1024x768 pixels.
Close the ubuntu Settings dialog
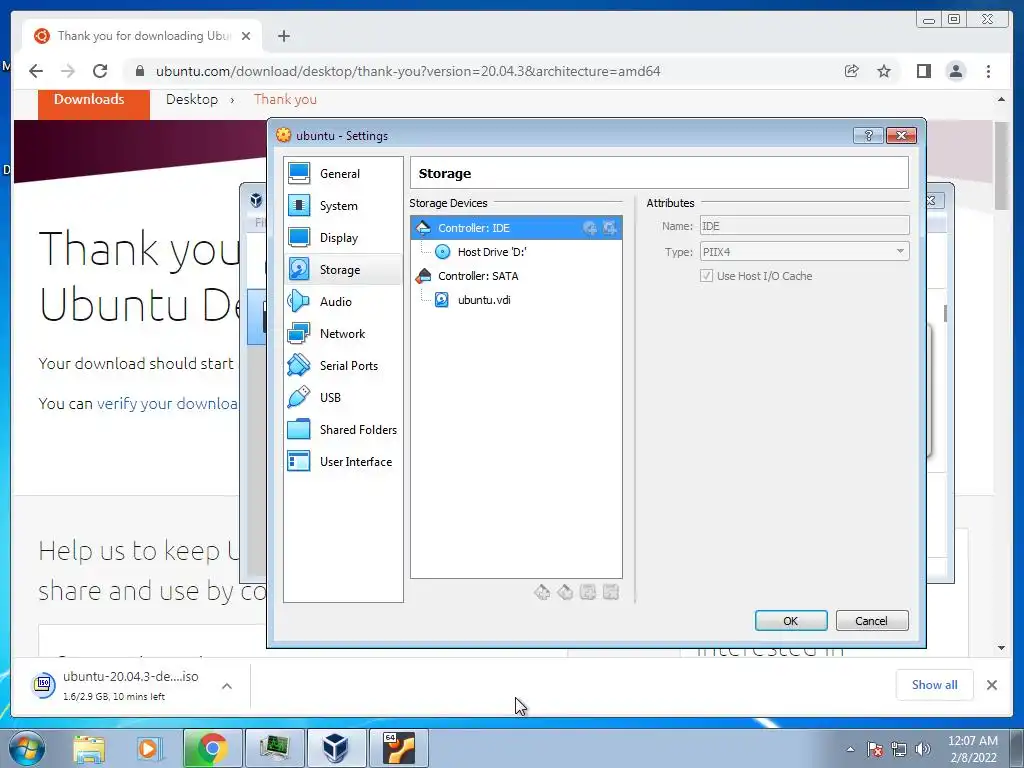click(x=901, y=135)
